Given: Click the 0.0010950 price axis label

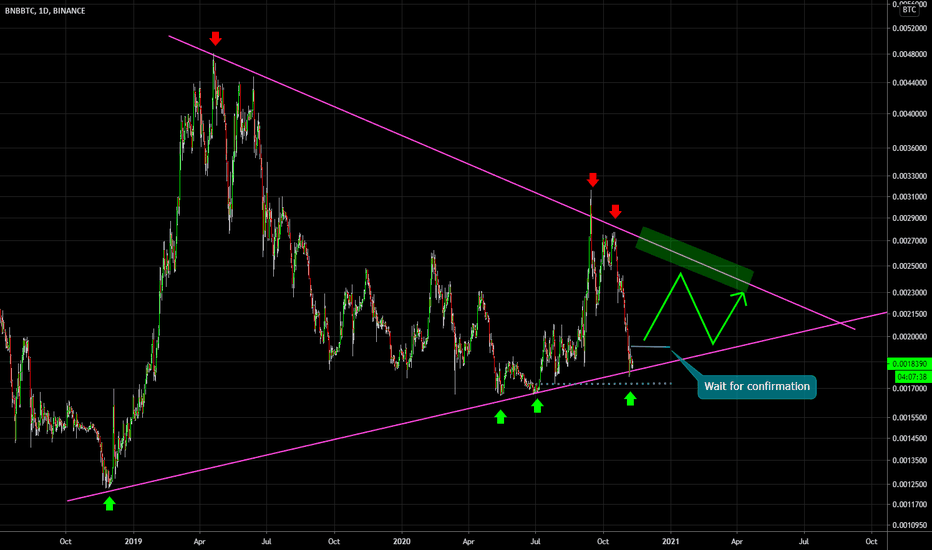Looking at the screenshot, I should (909, 525).
